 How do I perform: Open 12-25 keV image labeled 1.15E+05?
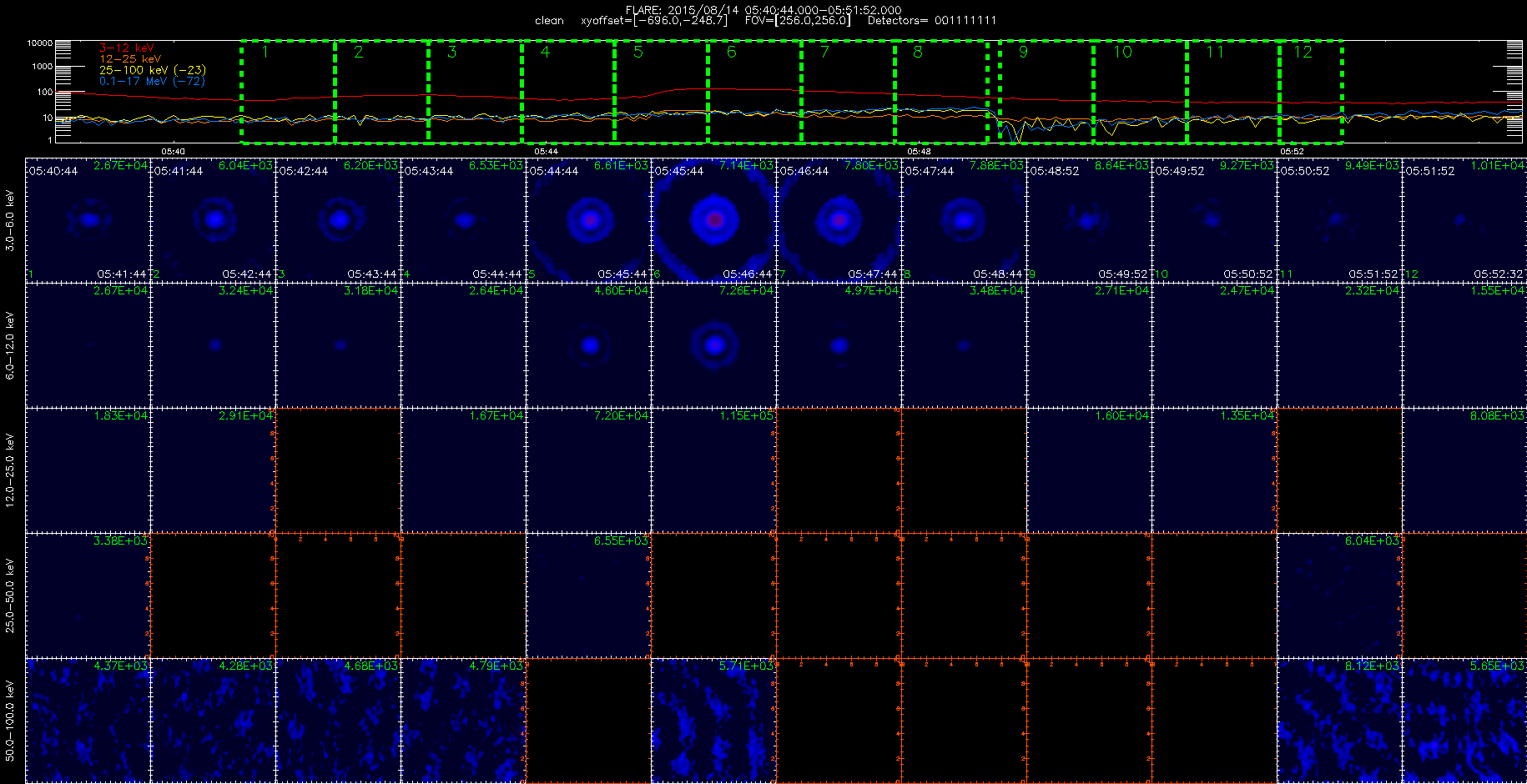pyautogui.click(x=713, y=470)
